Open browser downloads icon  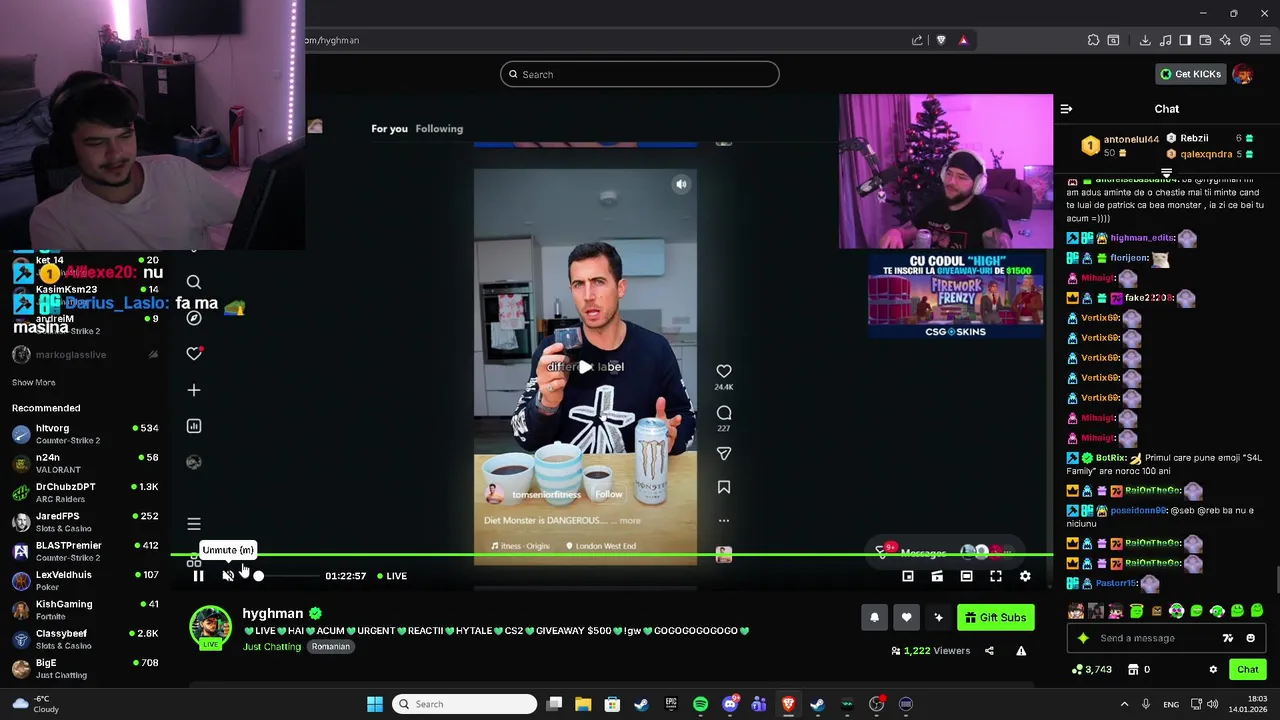point(1145,40)
